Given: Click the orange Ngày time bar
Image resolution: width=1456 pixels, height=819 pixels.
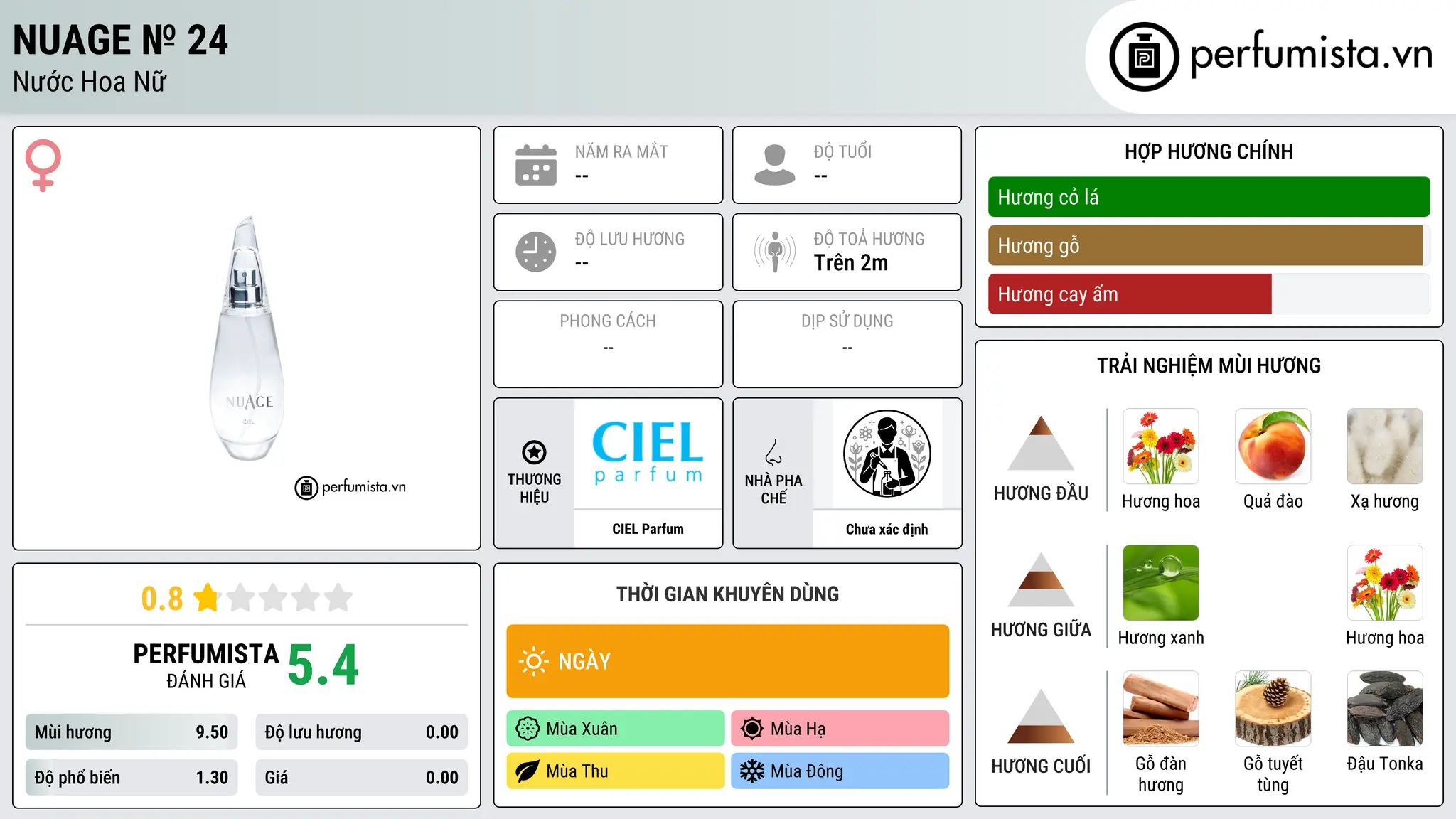Looking at the screenshot, I should [727, 661].
